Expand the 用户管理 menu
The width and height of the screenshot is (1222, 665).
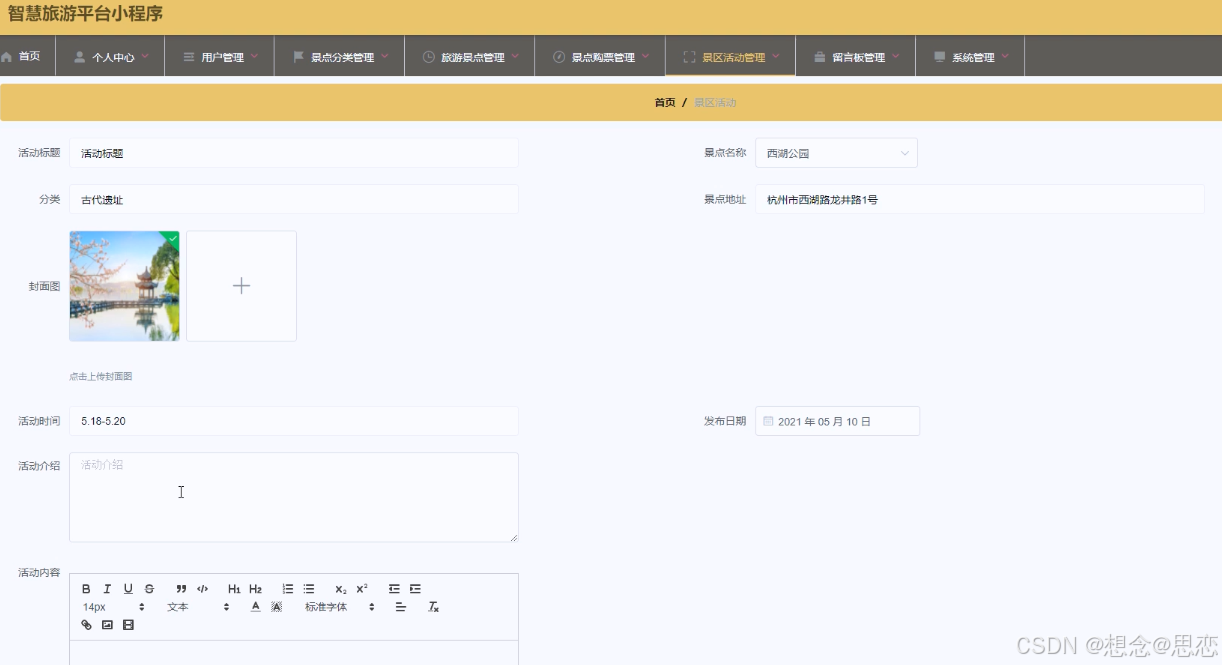pyautogui.click(x=220, y=57)
